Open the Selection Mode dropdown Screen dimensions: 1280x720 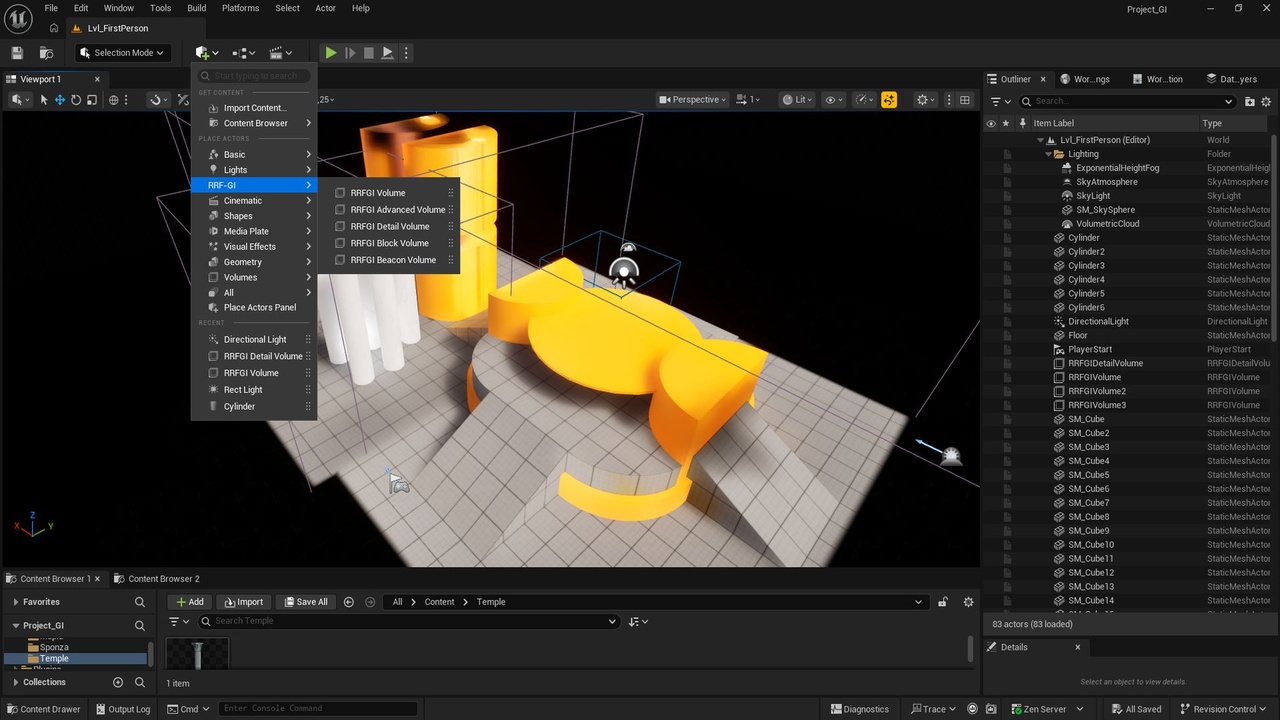click(122, 53)
